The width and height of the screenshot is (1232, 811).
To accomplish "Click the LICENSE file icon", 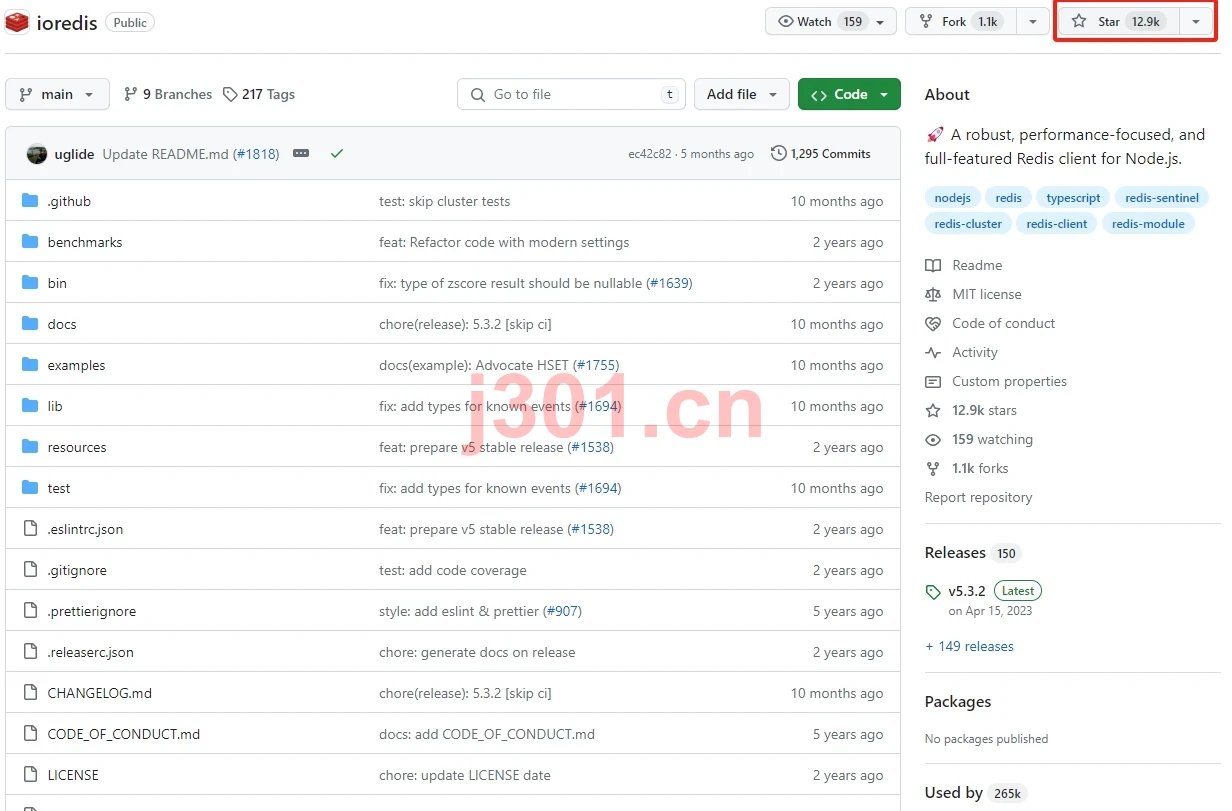I will pos(30,775).
